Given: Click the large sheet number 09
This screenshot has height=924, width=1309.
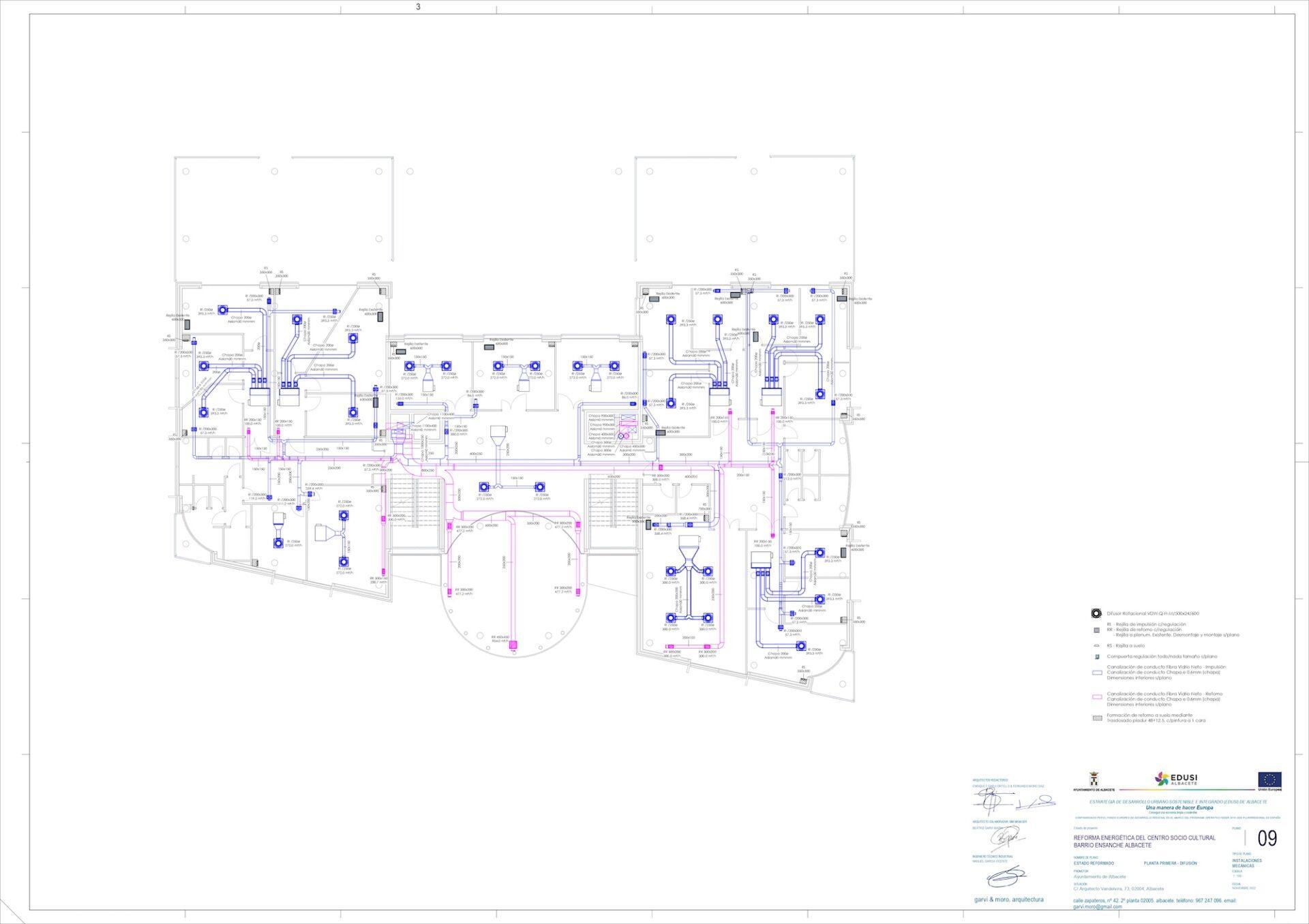Looking at the screenshot, I should click(1267, 839).
